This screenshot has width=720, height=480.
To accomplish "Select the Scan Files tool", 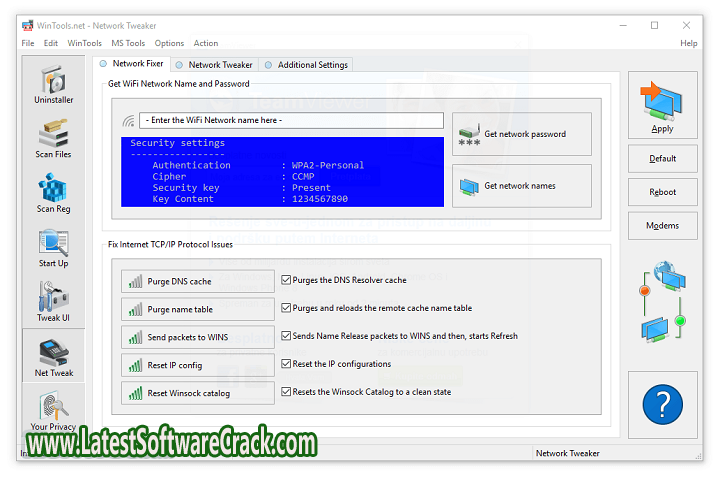I will pyautogui.click(x=53, y=139).
